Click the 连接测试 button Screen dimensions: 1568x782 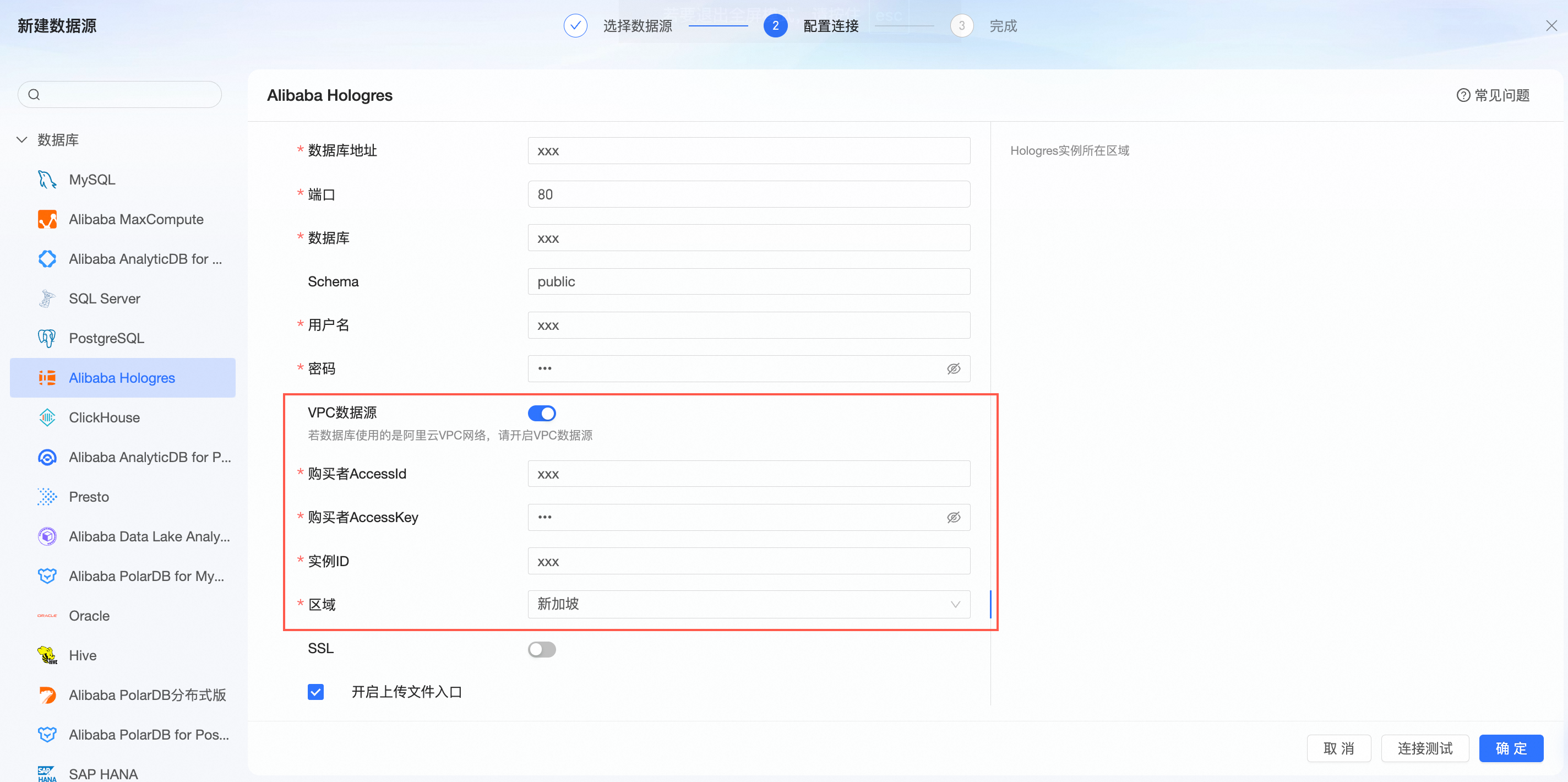1424,748
